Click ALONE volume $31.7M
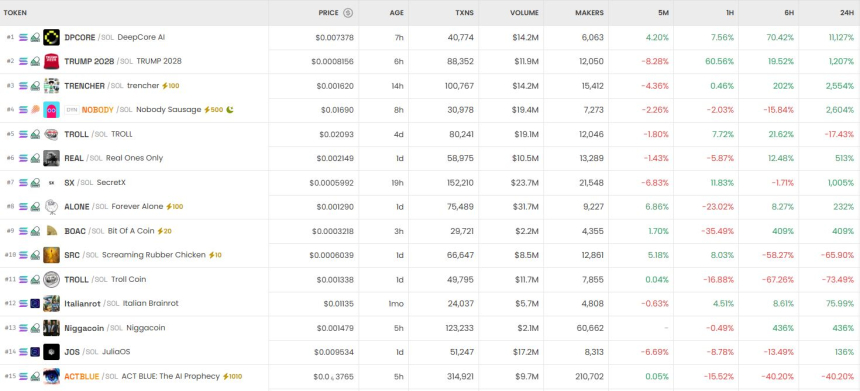This screenshot has height=391, width=860. coord(525,207)
